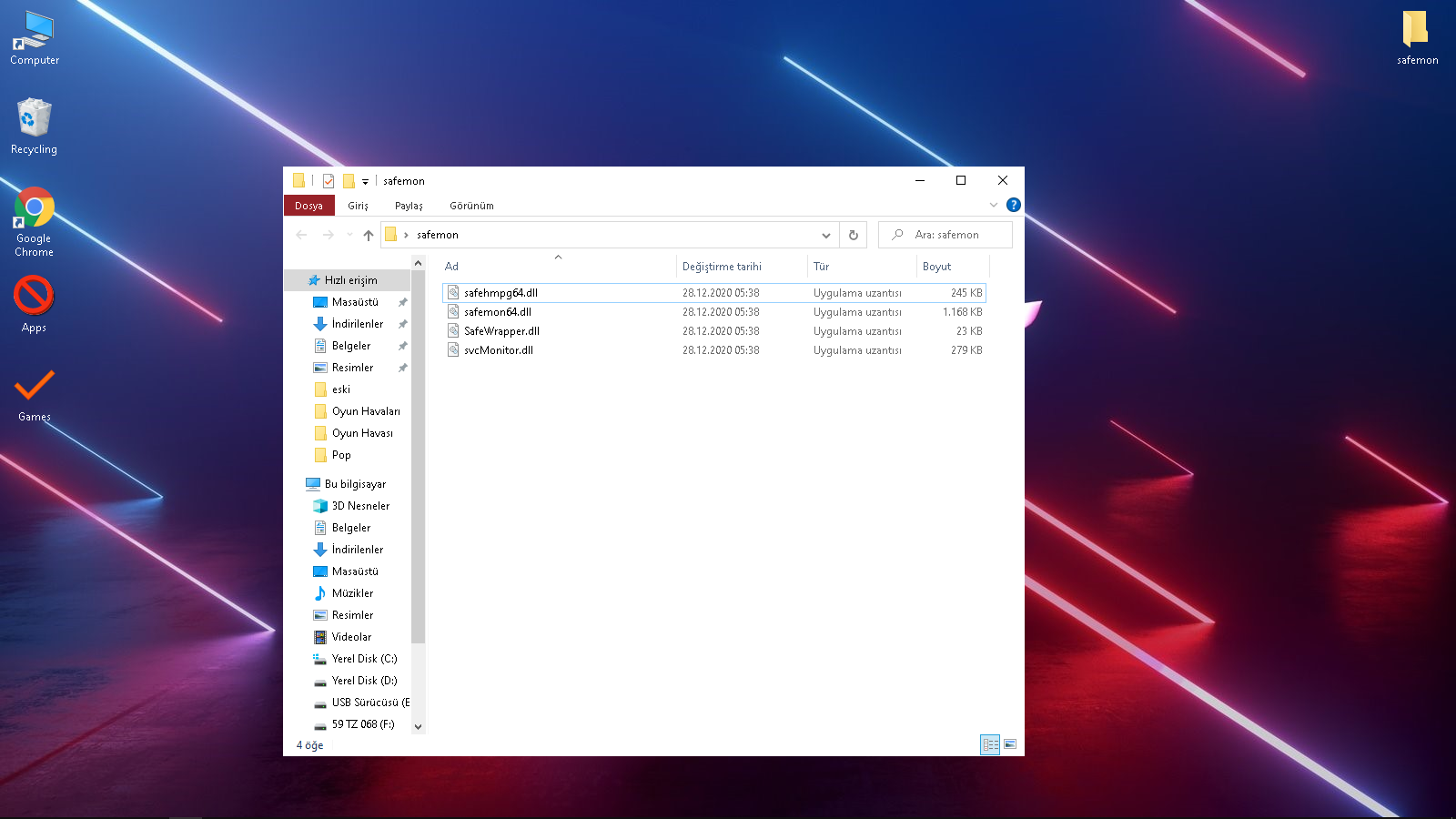Sort files by the Boyut column
1456x819 pixels.
(x=953, y=267)
